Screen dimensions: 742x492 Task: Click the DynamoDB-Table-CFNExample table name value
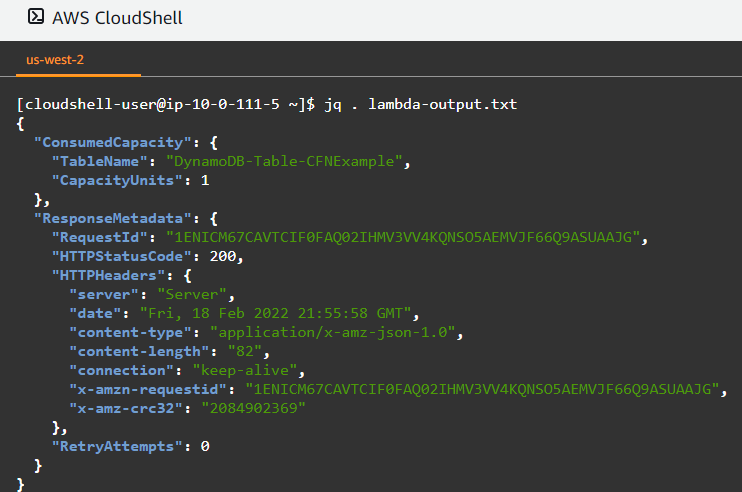coord(284,161)
